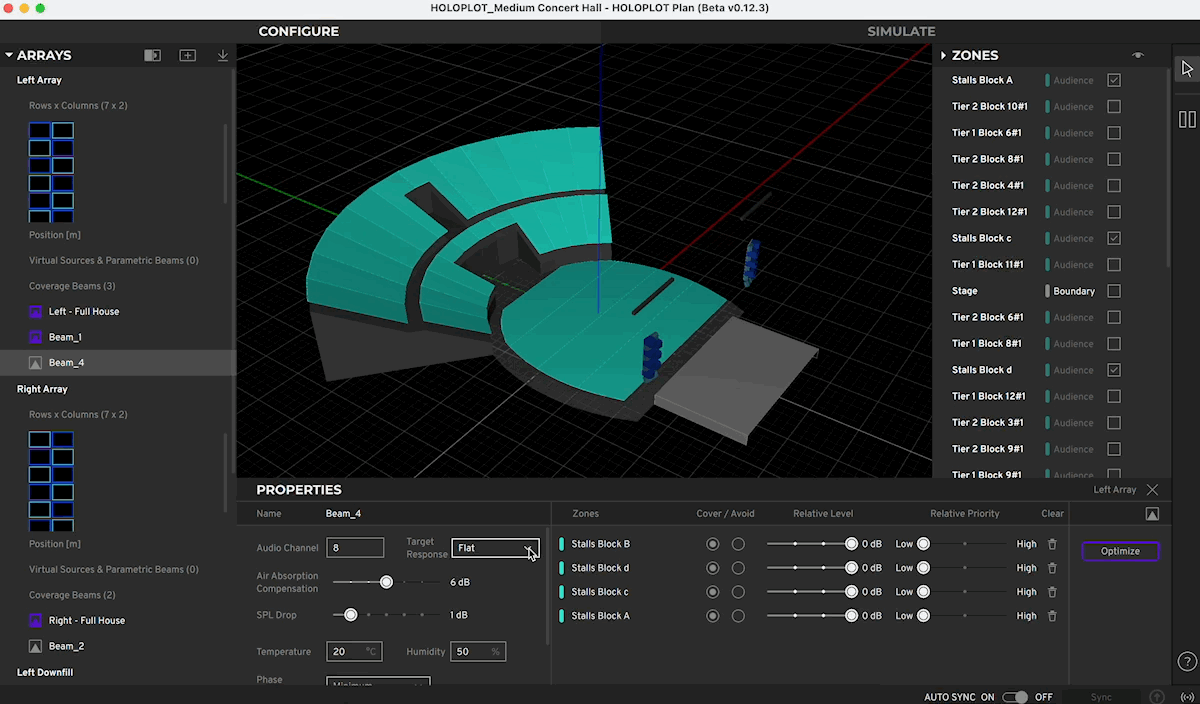Click the panel layout icon in Arrays header

coord(152,56)
